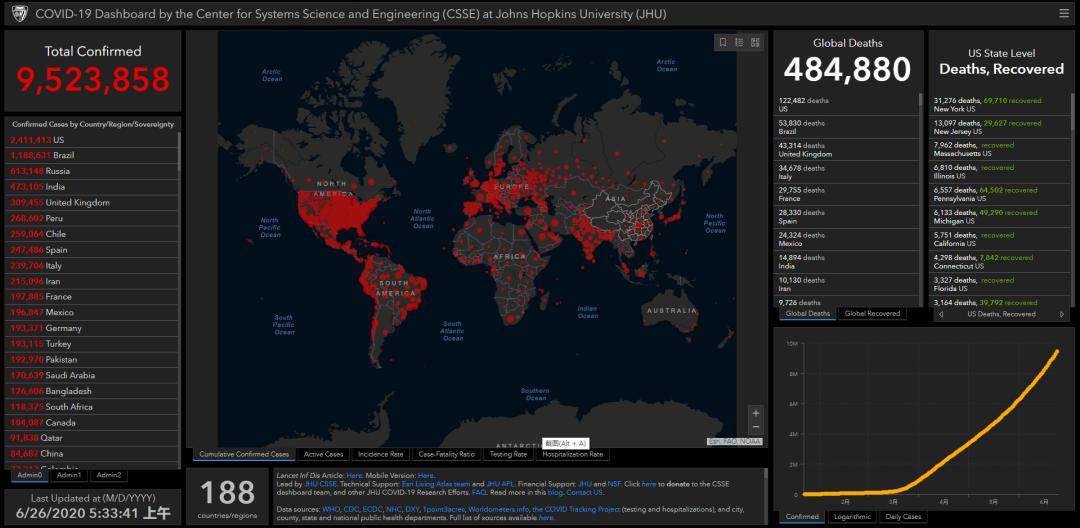This screenshot has height=528, width=1080.
Task: Click the JHU shield logo
Action: [x=18, y=13]
